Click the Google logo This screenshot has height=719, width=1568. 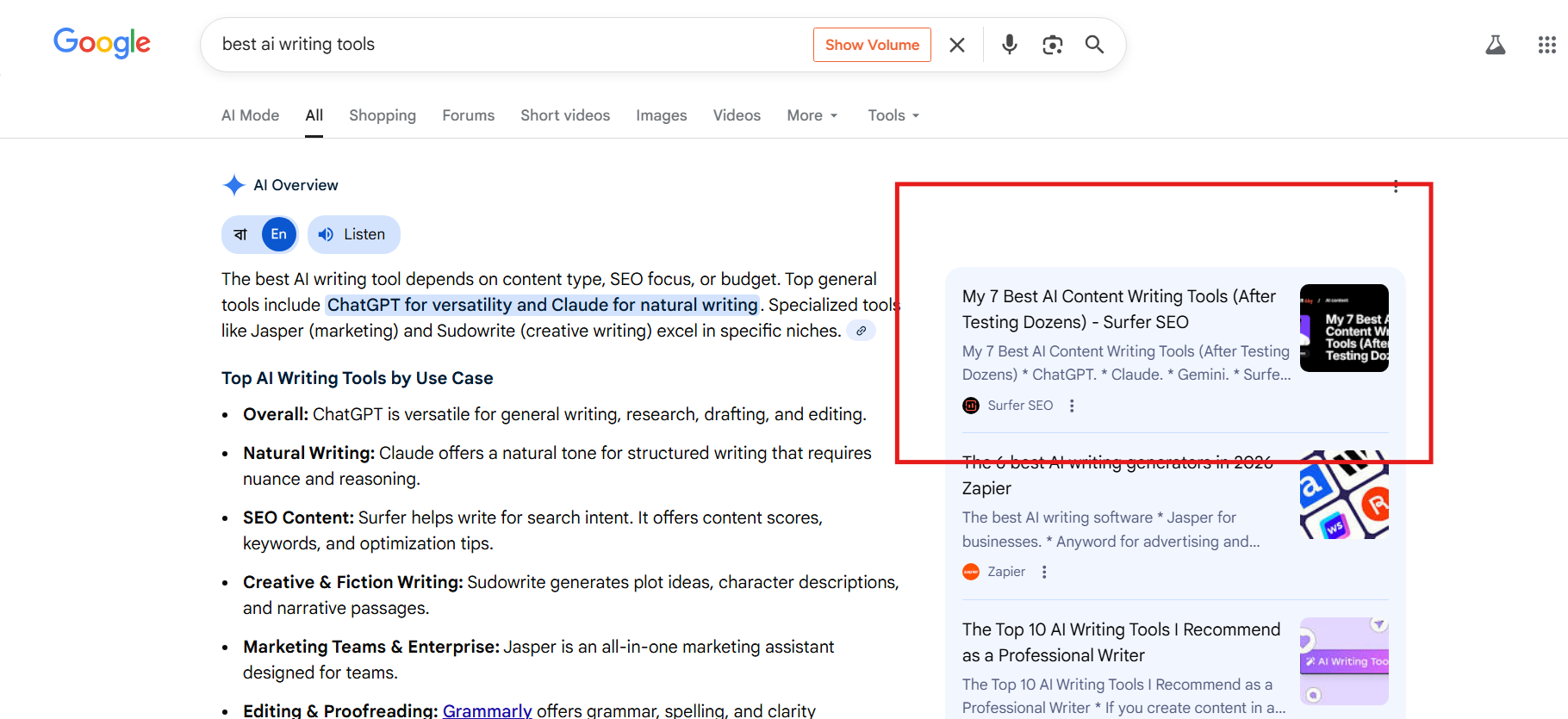(102, 43)
